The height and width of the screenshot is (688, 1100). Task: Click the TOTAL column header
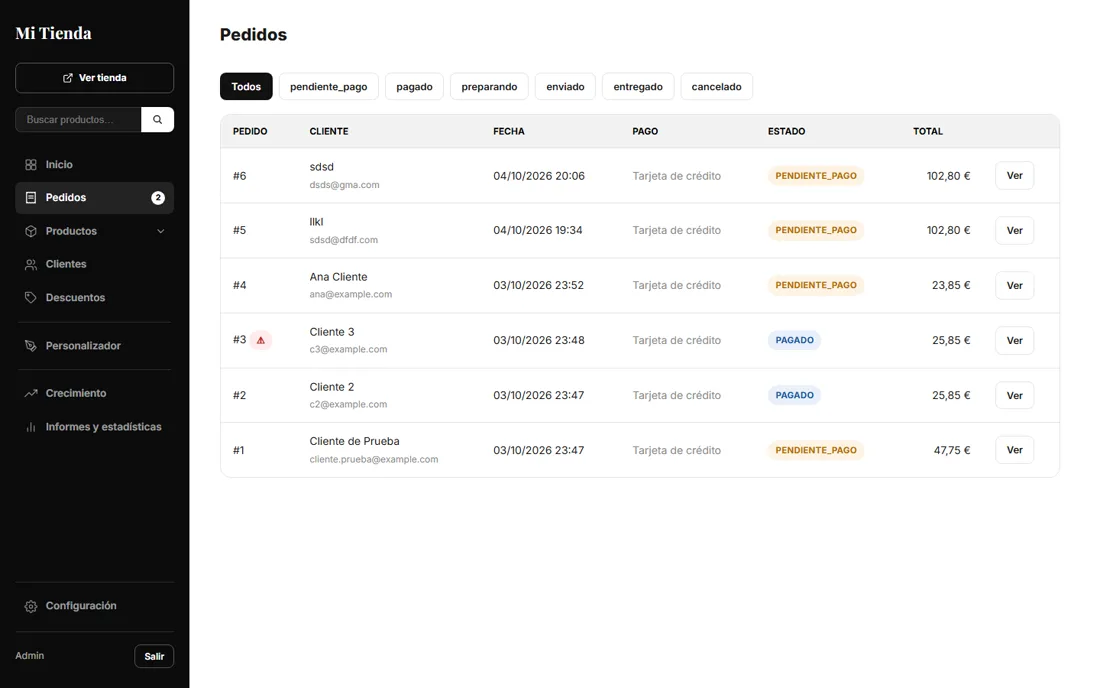coord(927,131)
